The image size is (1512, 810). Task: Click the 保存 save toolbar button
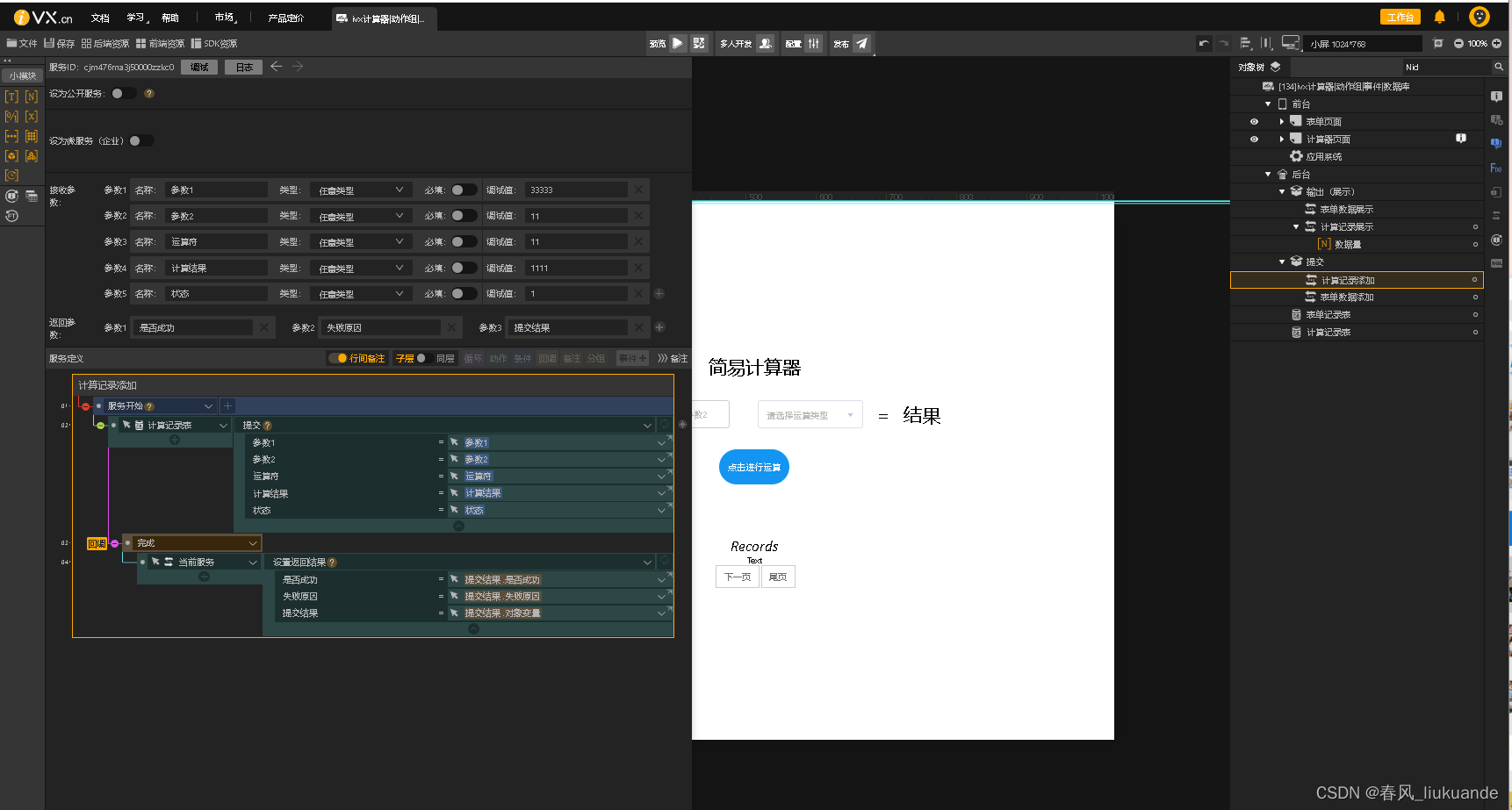(x=60, y=43)
